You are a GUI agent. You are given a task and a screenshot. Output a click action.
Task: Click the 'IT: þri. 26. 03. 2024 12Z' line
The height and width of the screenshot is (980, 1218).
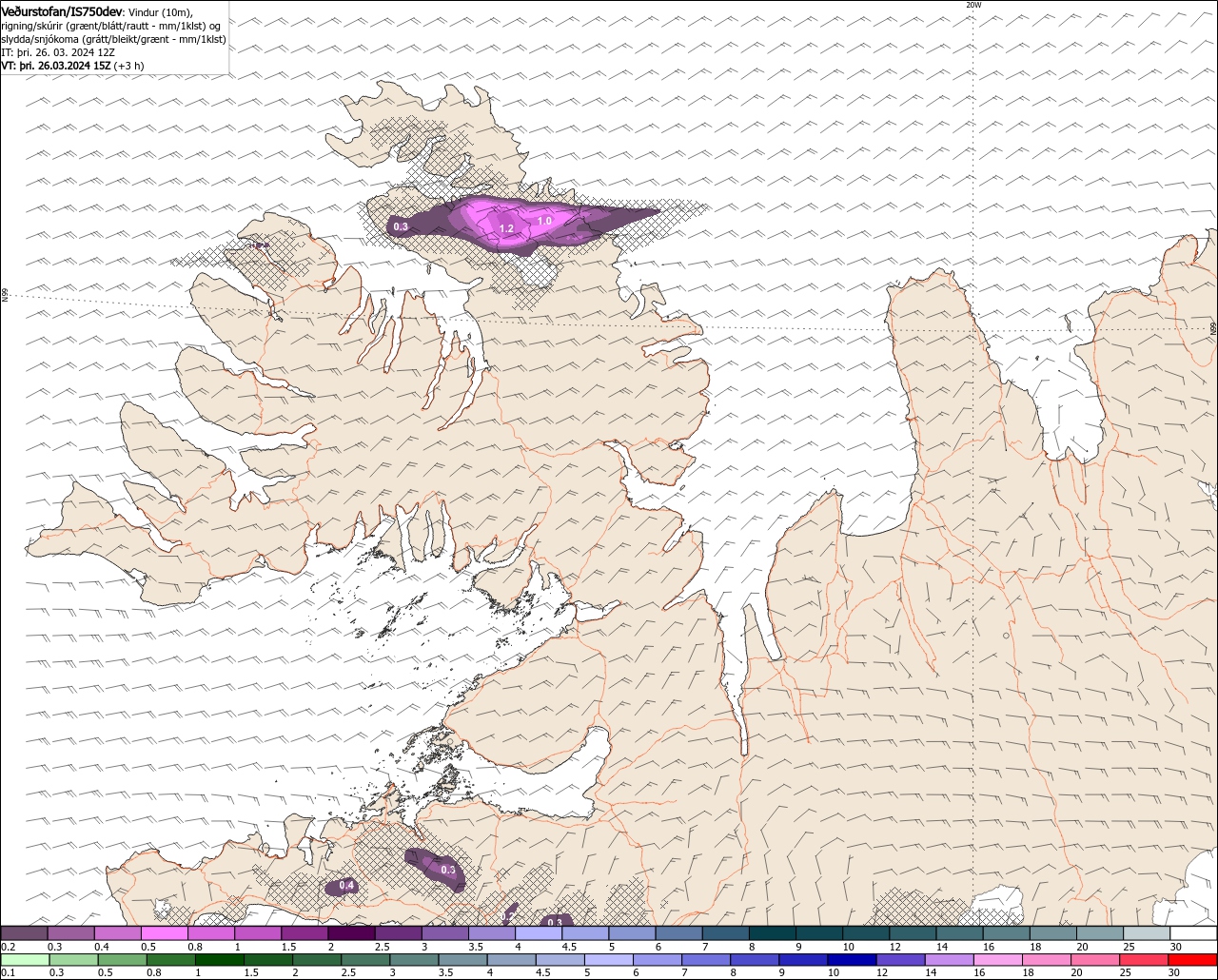click(57, 52)
